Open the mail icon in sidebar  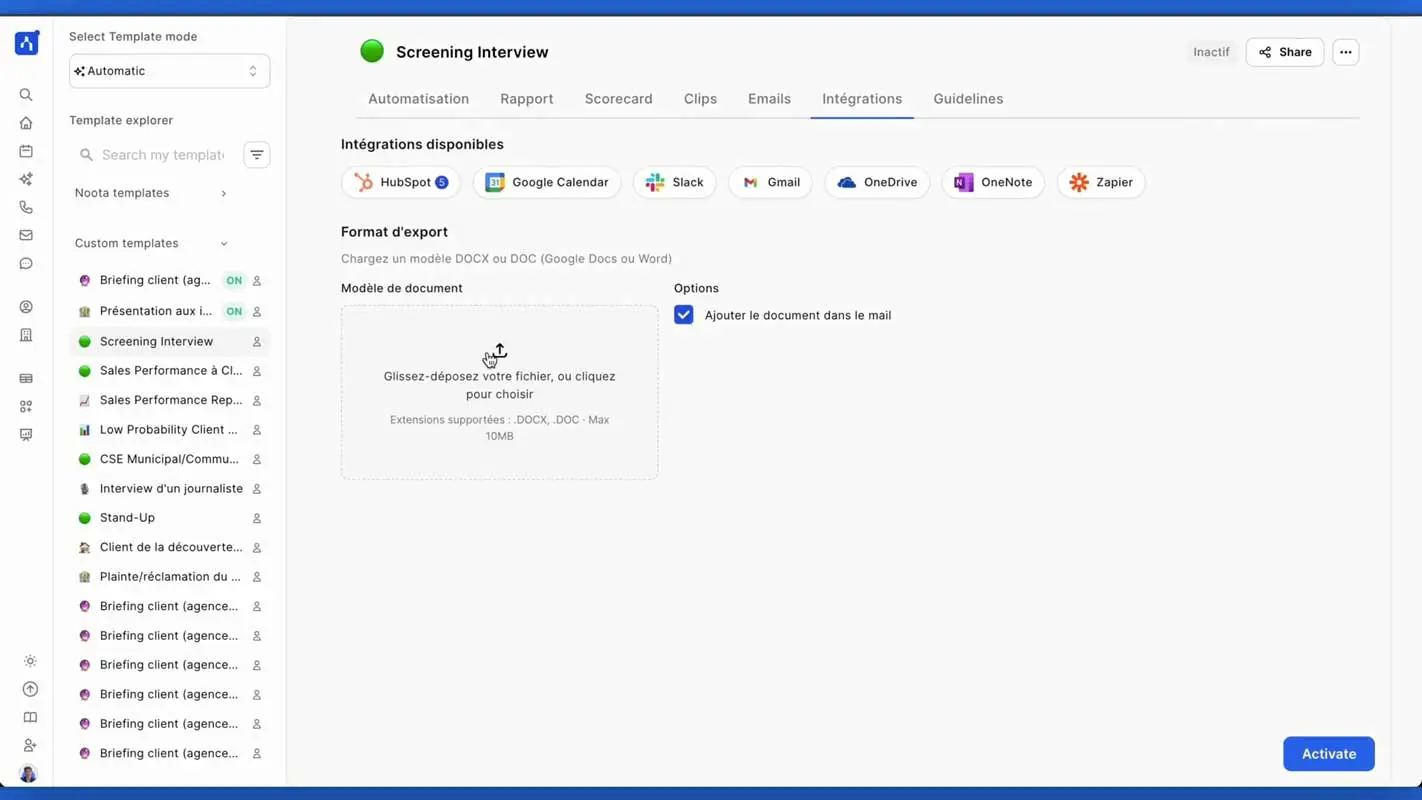tap(26, 235)
